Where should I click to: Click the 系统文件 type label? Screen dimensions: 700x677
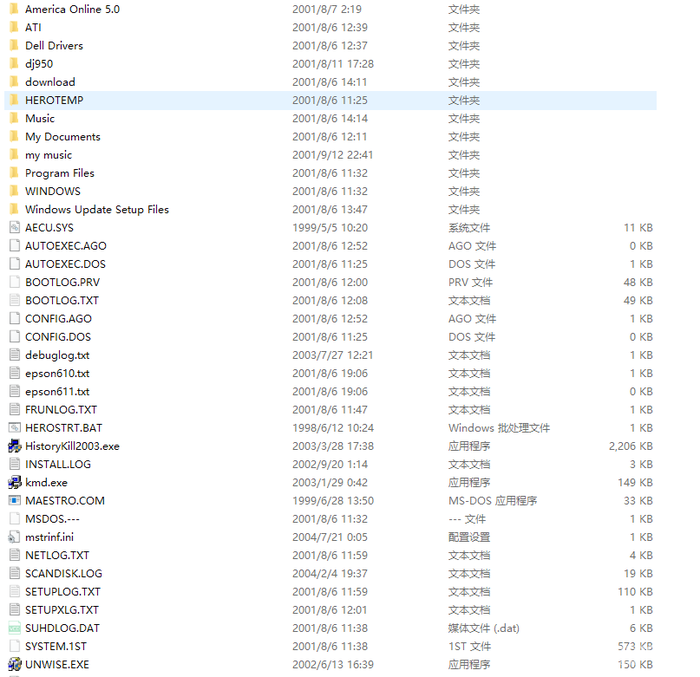[469, 228]
